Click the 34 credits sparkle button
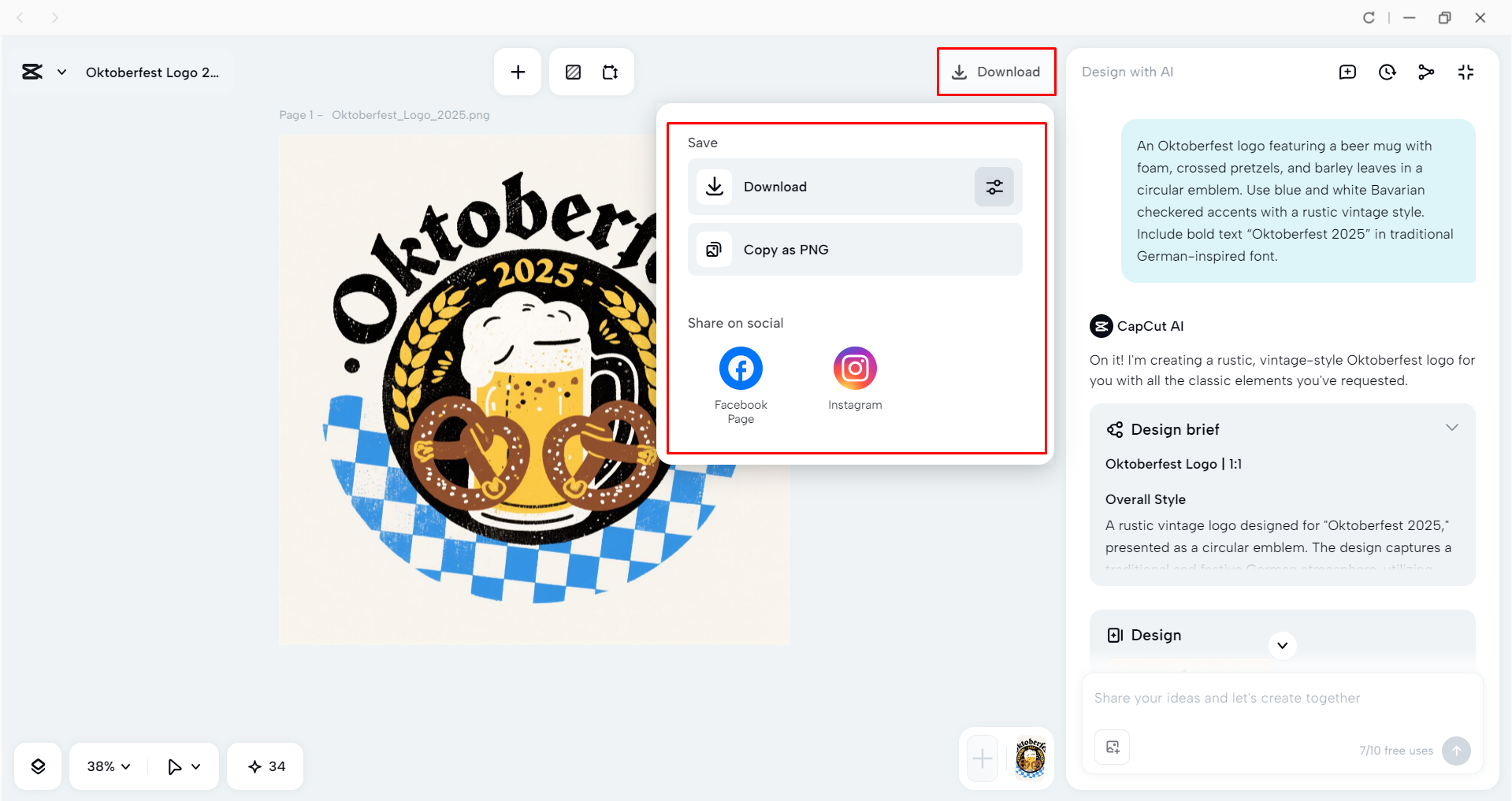This screenshot has width=1512, height=801. point(266,766)
